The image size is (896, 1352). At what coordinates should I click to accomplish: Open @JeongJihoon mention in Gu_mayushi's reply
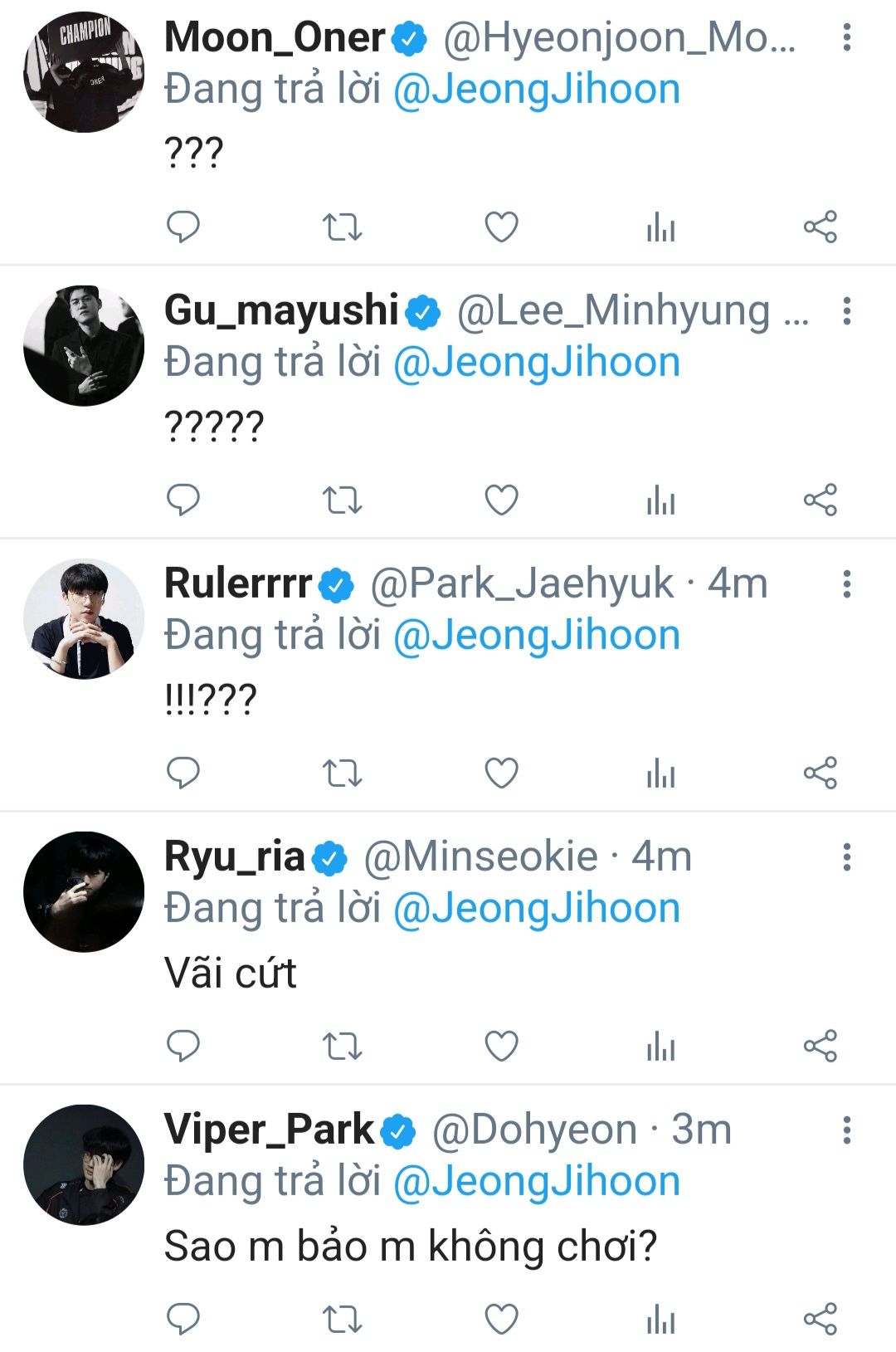536,363
